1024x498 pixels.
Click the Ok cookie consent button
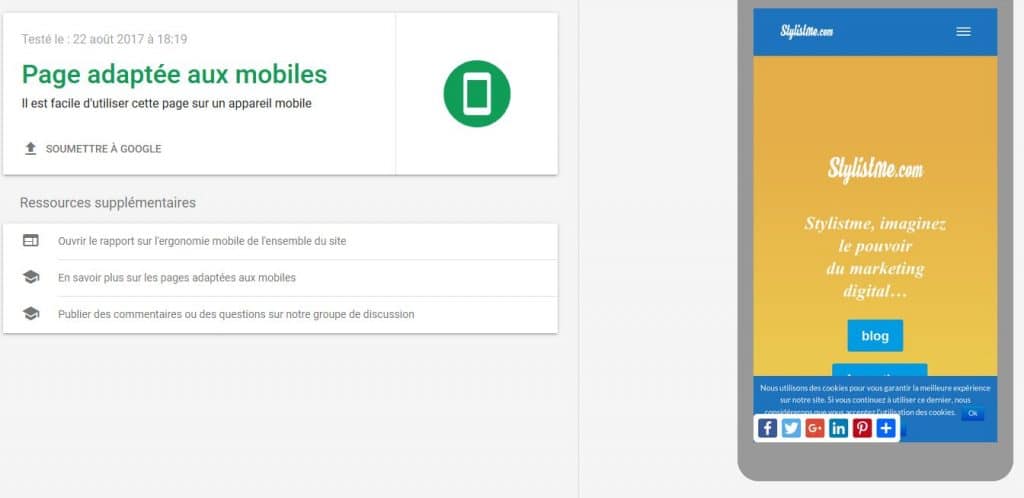(x=972, y=413)
